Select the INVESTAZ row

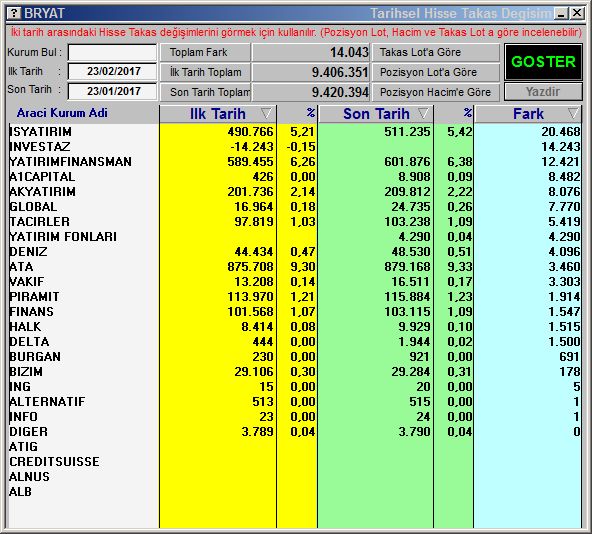[294, 147]
